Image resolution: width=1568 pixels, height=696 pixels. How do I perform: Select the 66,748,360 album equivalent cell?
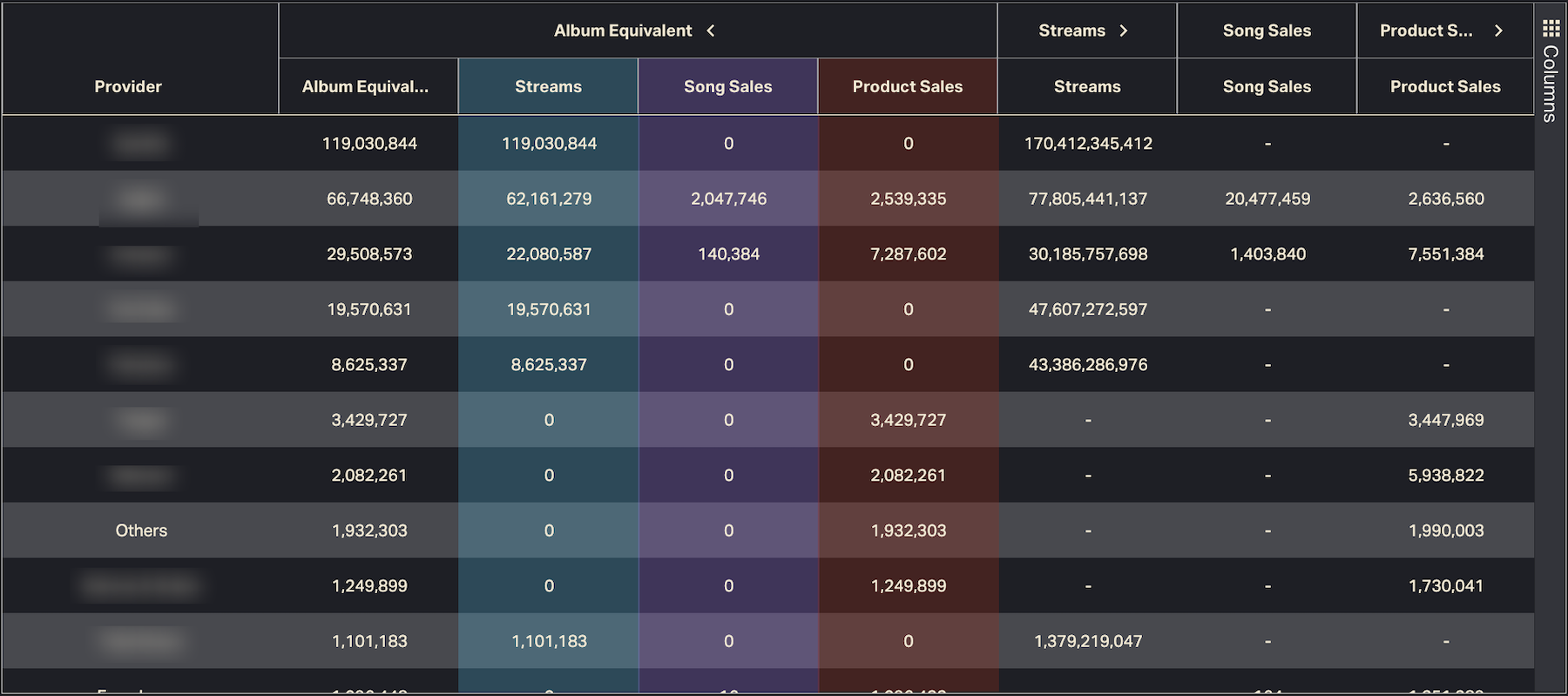(x=369, y=199)
